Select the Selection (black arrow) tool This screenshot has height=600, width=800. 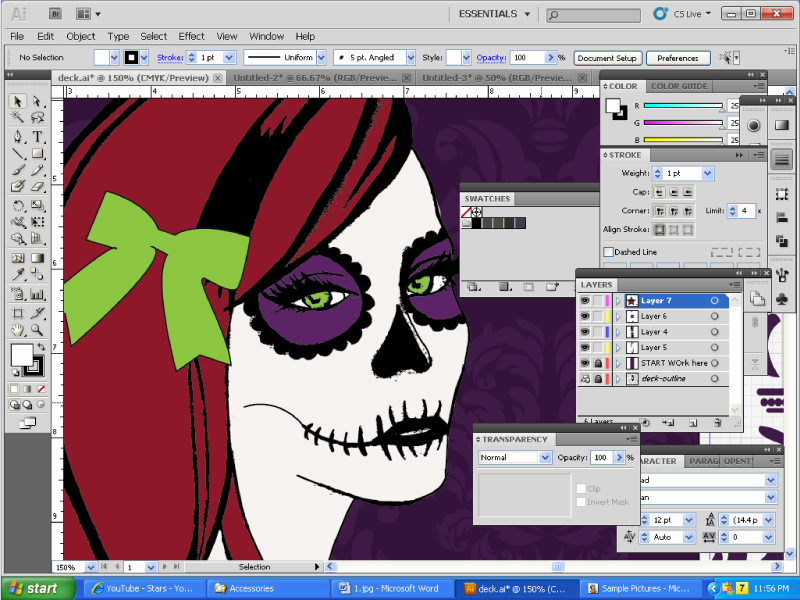point(17,101)
